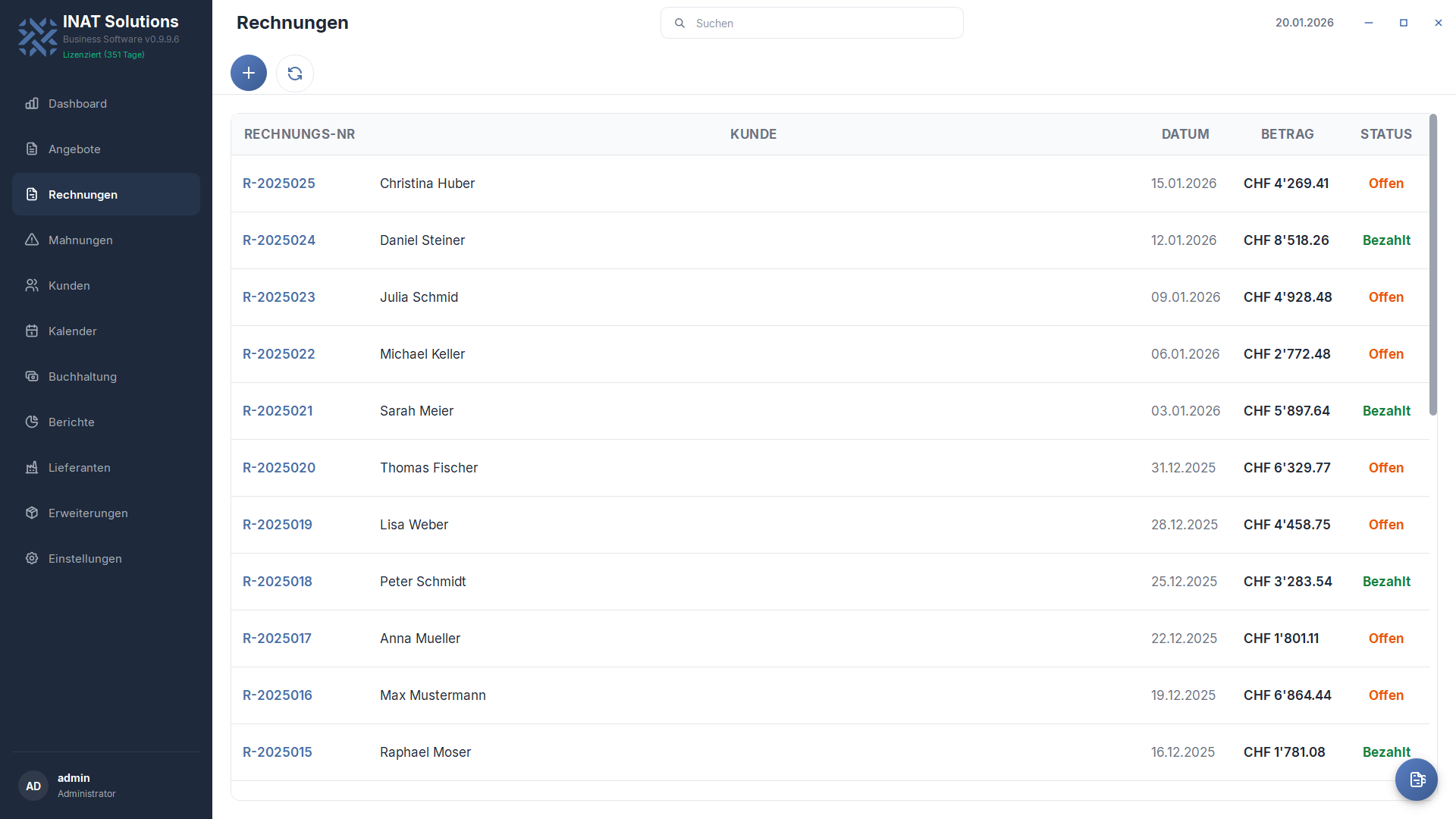This screenshot has width=1456, height=819.
Task: Click the floating document button bottom right
Action: click(1417, 780)
